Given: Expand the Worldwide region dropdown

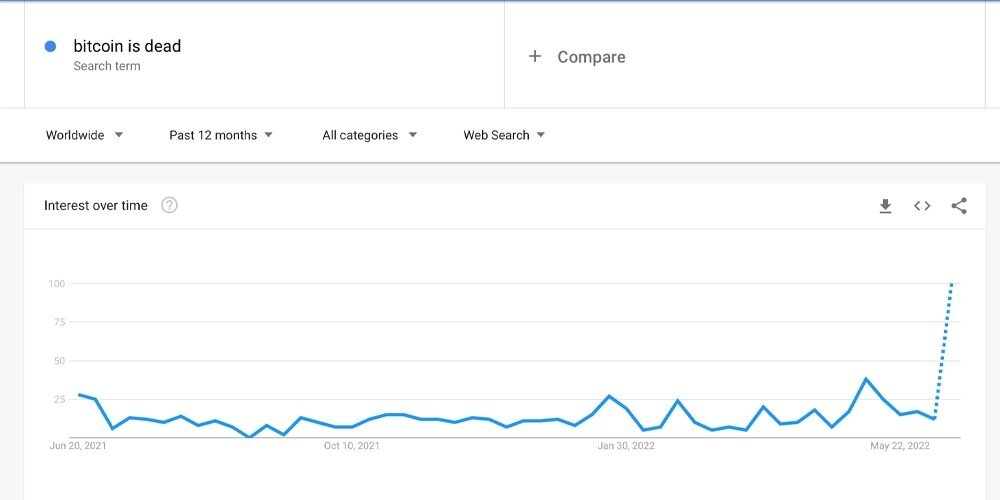Looking at the screenshot, I should coord(84,135).
